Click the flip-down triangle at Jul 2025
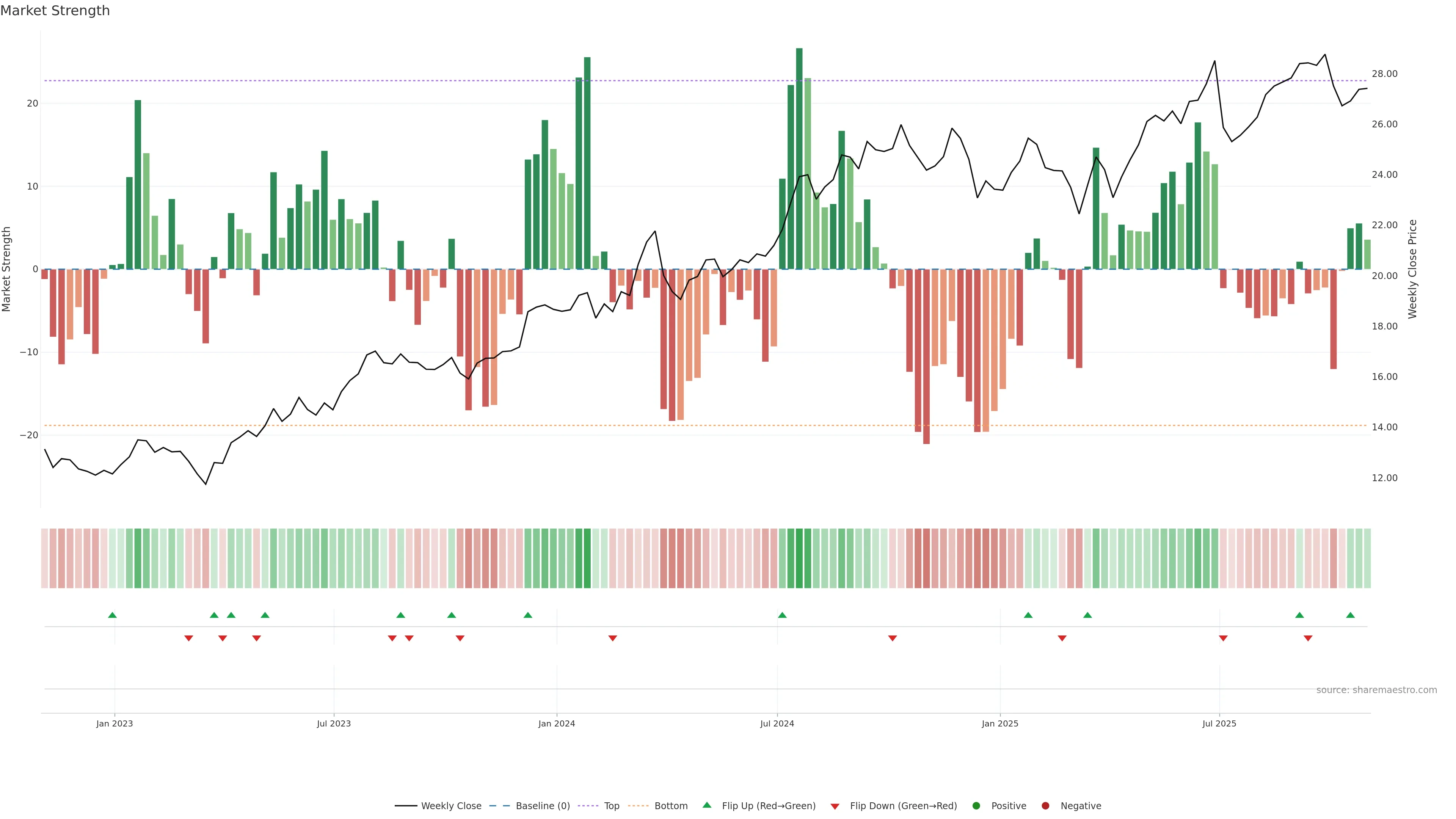Image resolution: width=1456 pixels, height=819 pixels. point(1223,638)
